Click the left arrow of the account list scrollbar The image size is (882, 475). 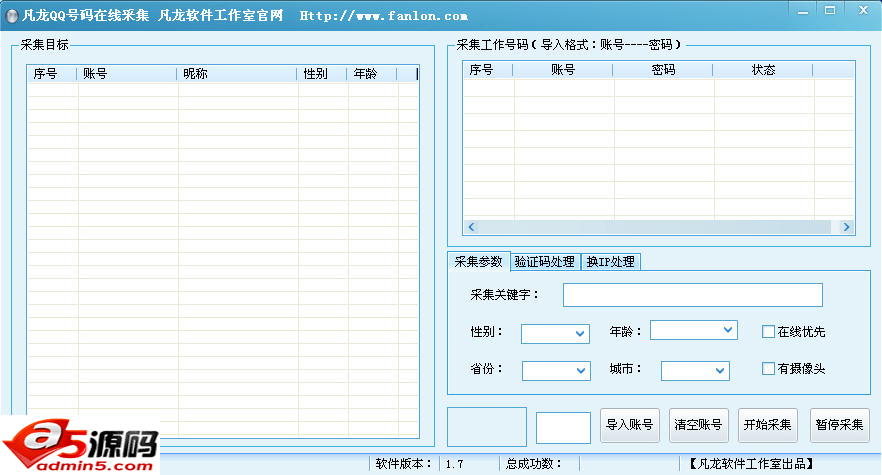(x=471, y=227)
